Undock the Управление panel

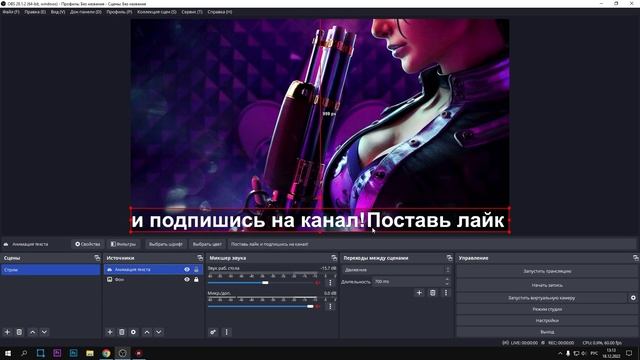[x=636, y=258]
